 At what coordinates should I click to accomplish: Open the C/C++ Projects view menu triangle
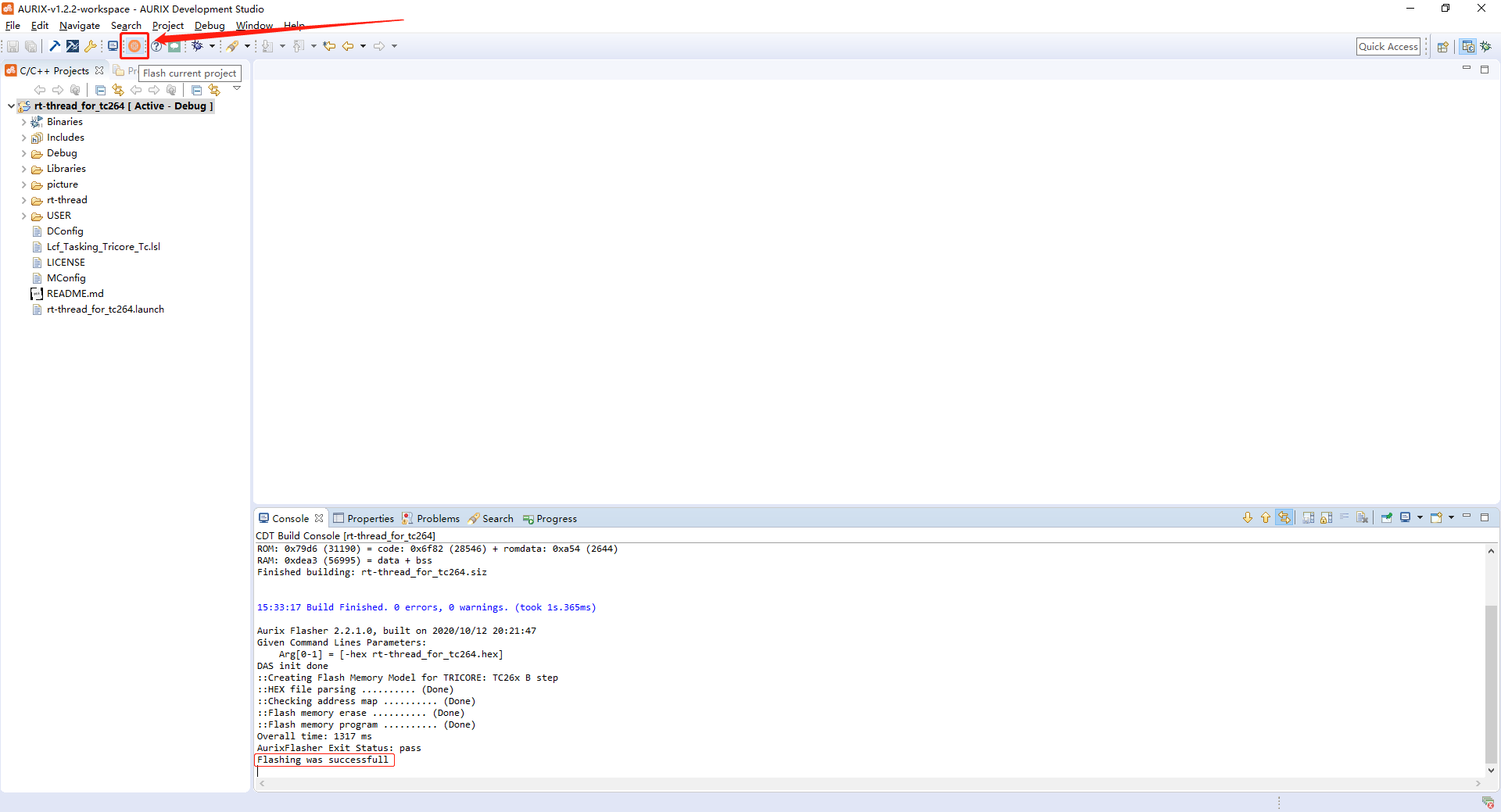pos(237,88)
